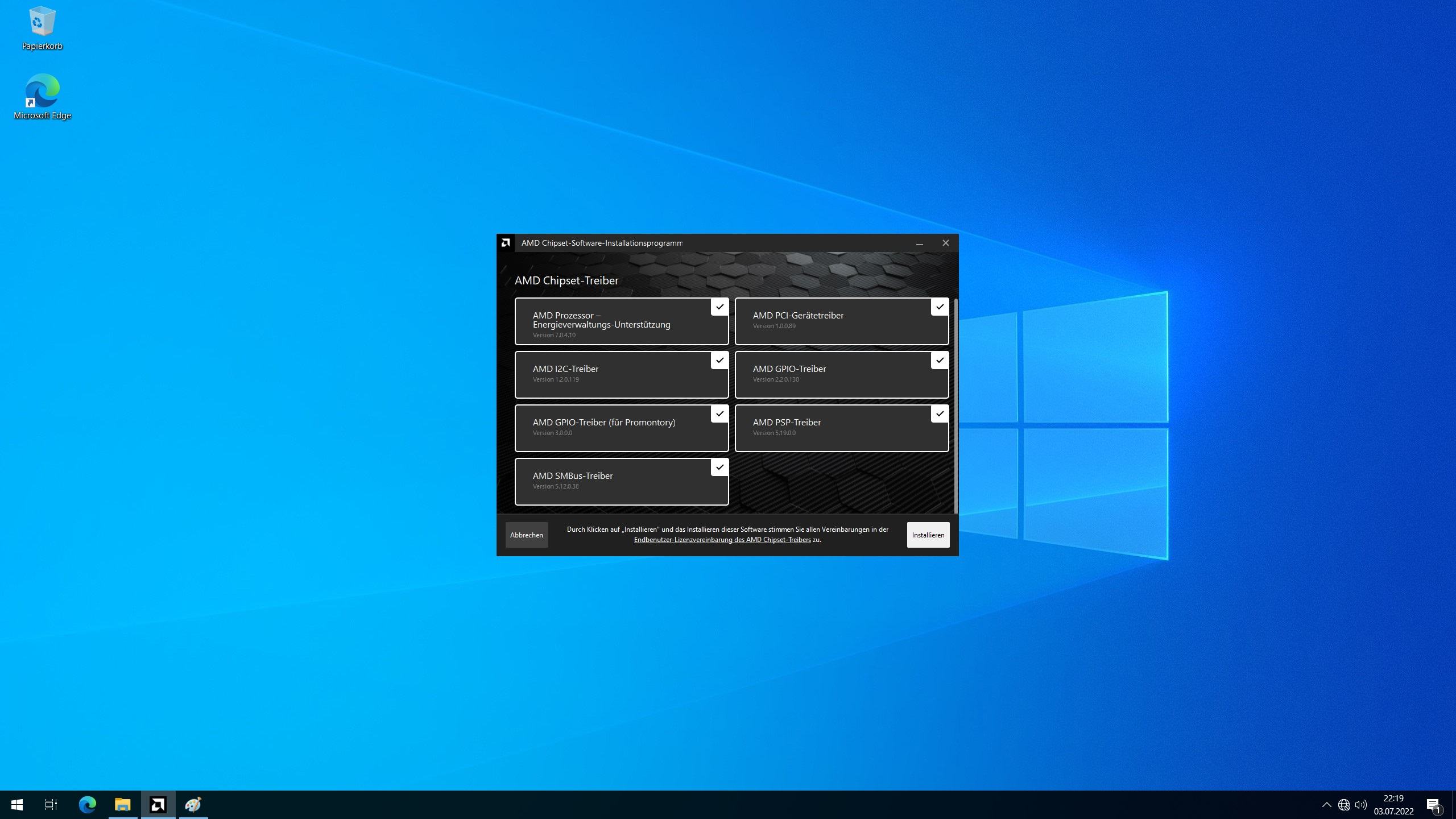Show hidden tray icons chevron

(x=1326, y=804)
